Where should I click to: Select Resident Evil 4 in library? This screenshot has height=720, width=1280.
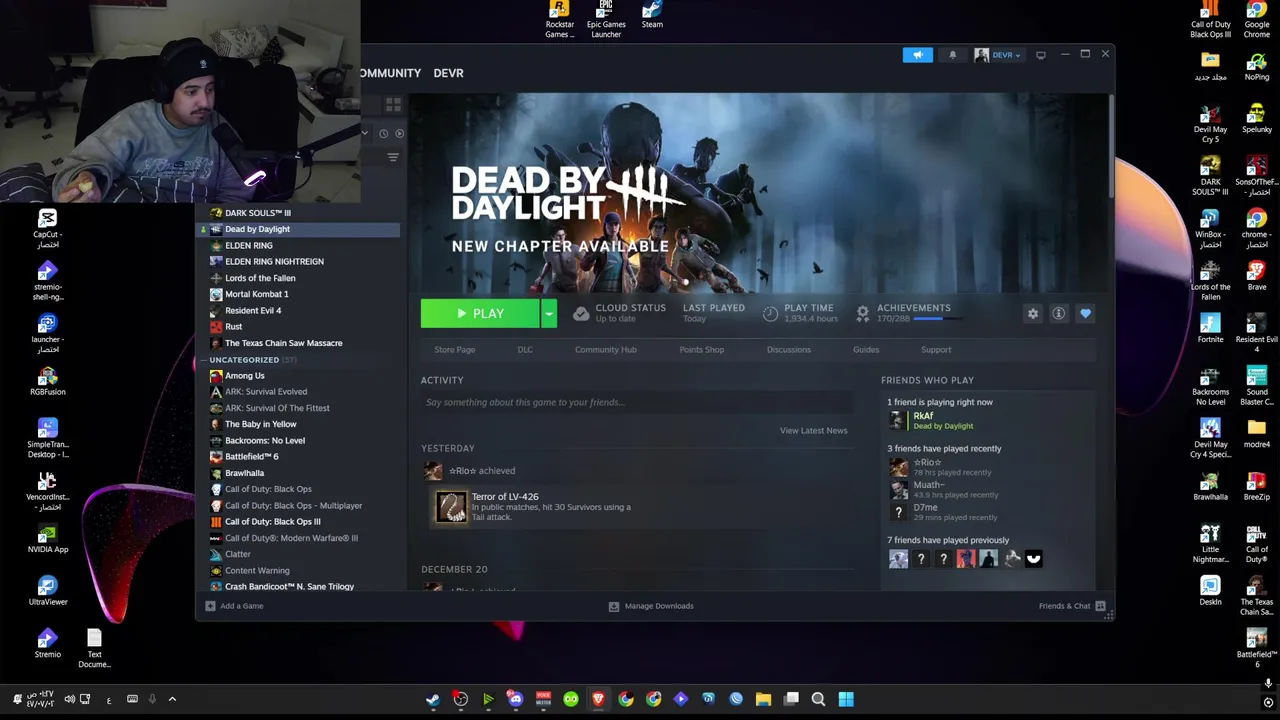[x=298, y=311]
